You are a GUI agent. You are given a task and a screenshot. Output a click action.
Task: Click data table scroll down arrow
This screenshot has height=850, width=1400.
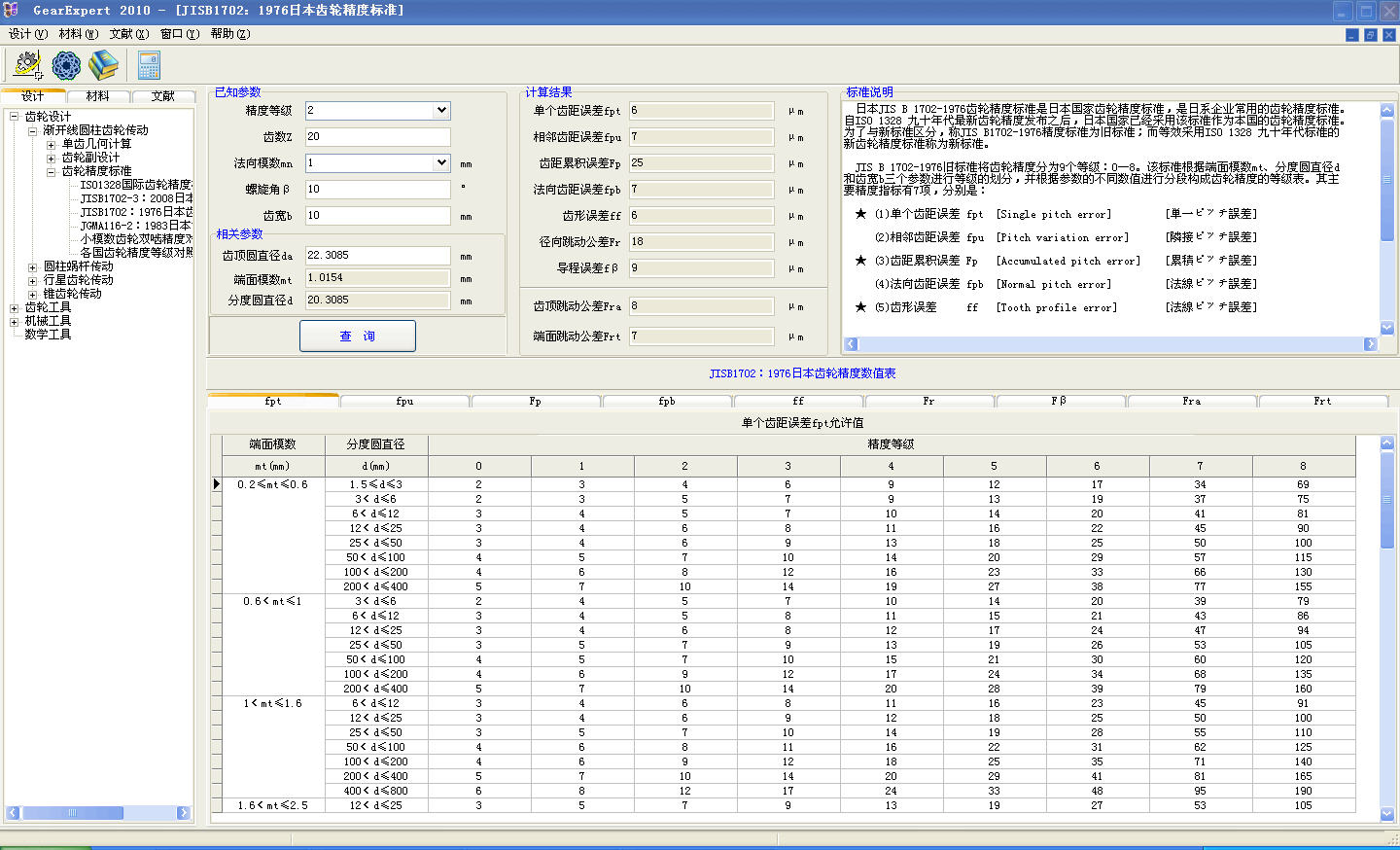click(x=1387, y=814)
